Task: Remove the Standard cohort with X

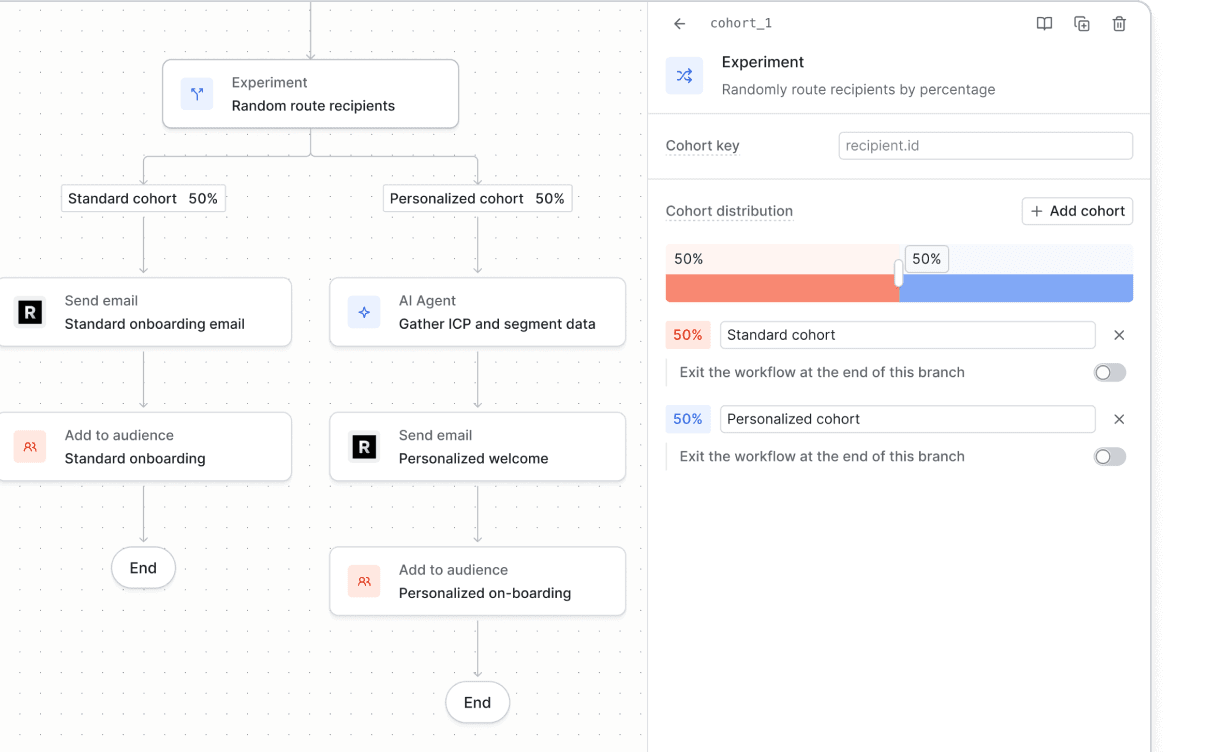Action: [x=1119, y=335]
